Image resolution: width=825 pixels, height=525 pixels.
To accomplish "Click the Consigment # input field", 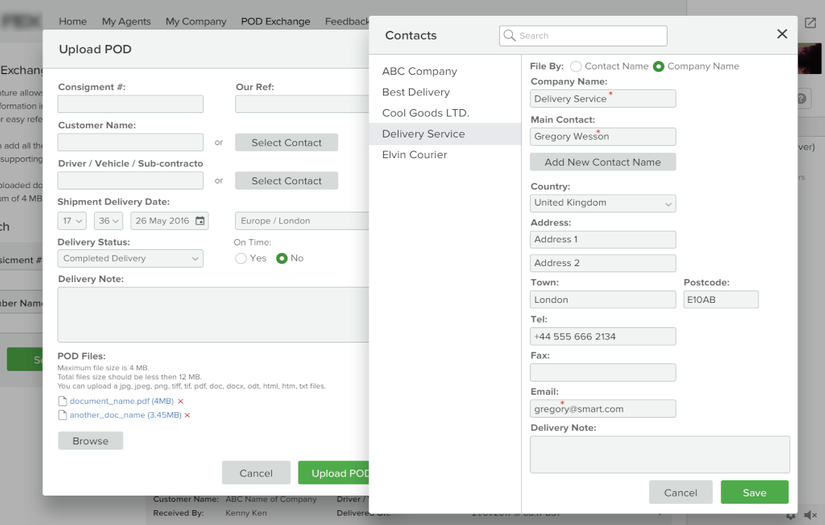I will (130, 104).
